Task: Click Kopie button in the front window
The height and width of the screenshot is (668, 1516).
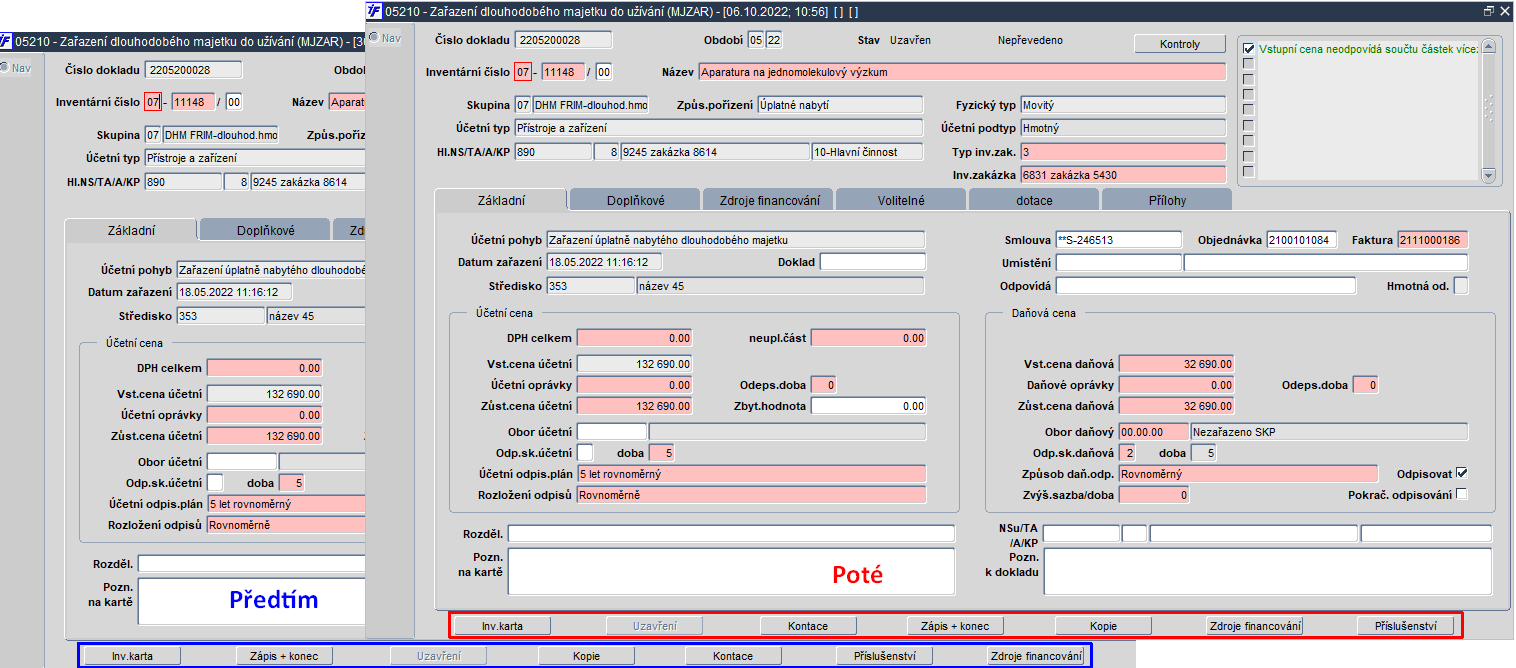Action: coord(1104,626)
